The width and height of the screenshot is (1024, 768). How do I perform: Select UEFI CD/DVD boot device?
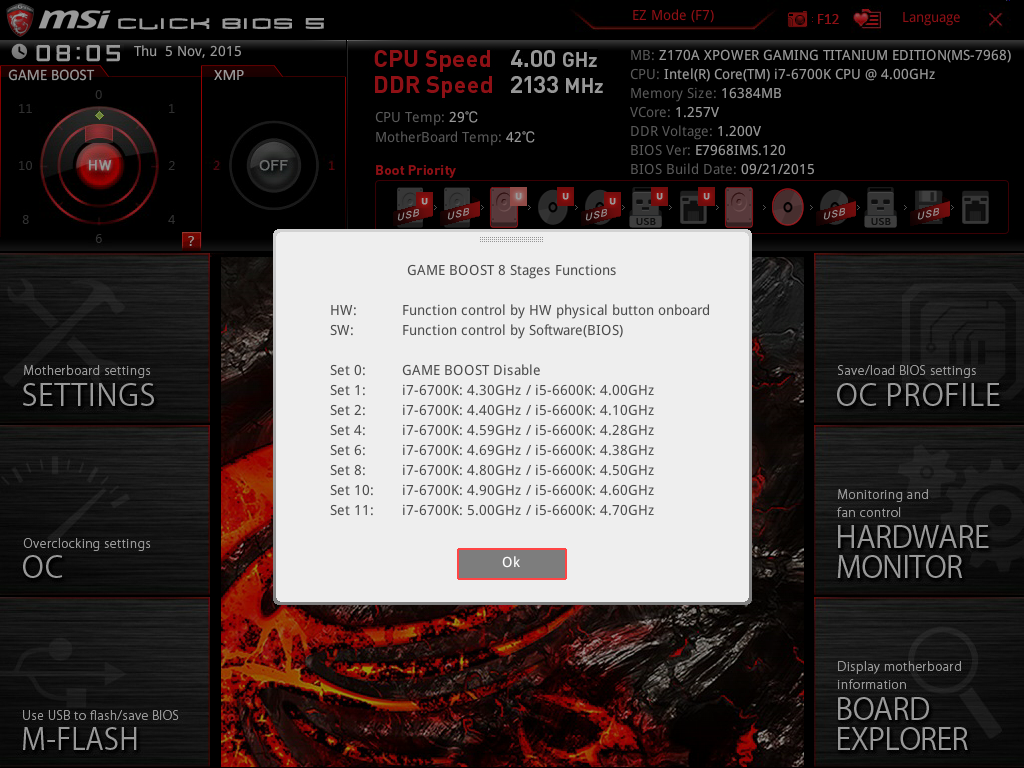click(x=555, y=207)
